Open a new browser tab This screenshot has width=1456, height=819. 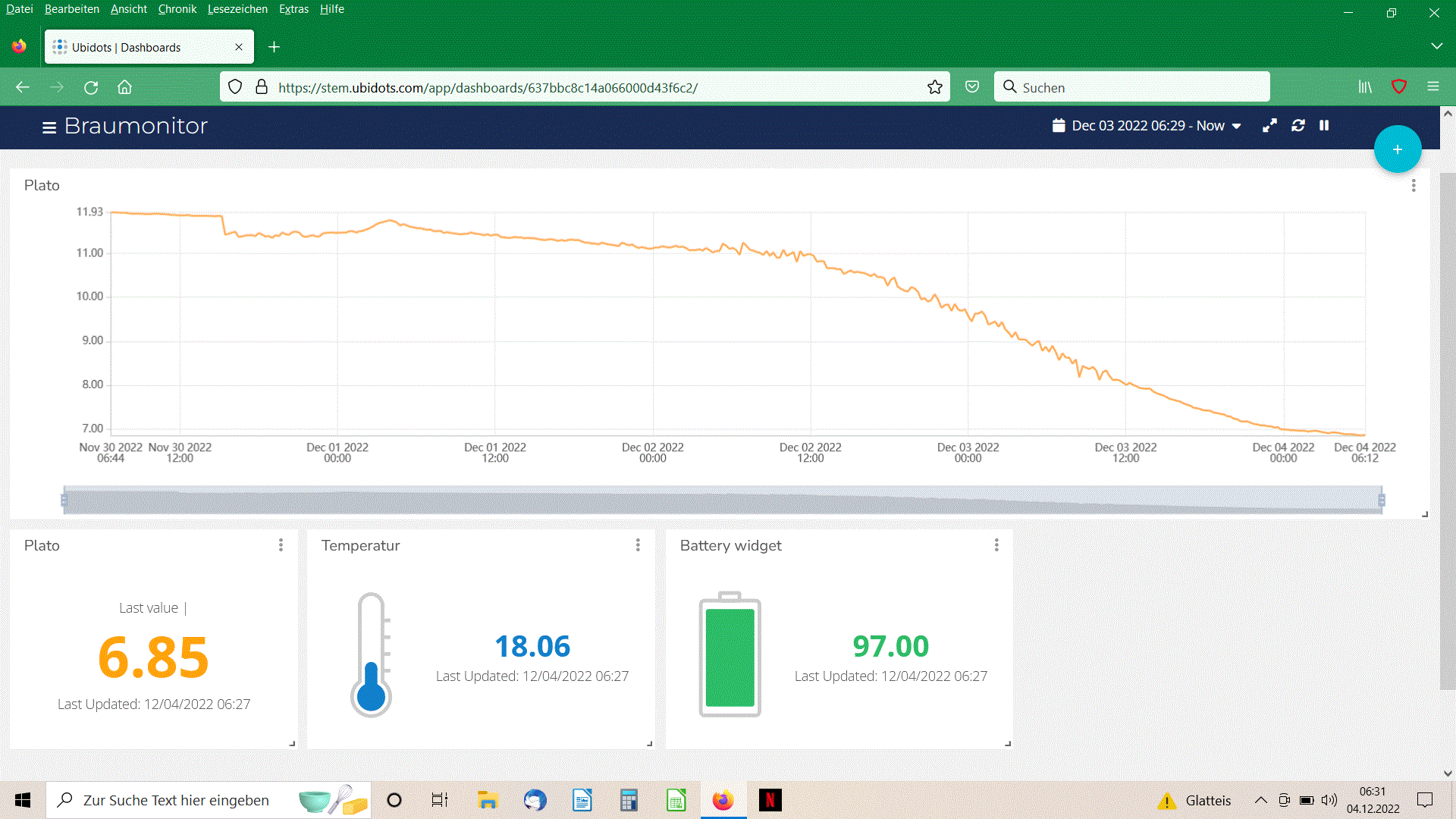tap(275, 47)
